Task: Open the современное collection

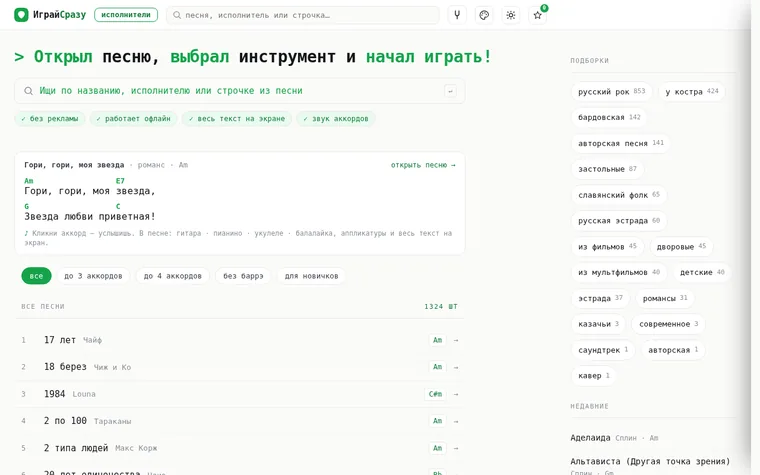Action: (x=668, y=324)
